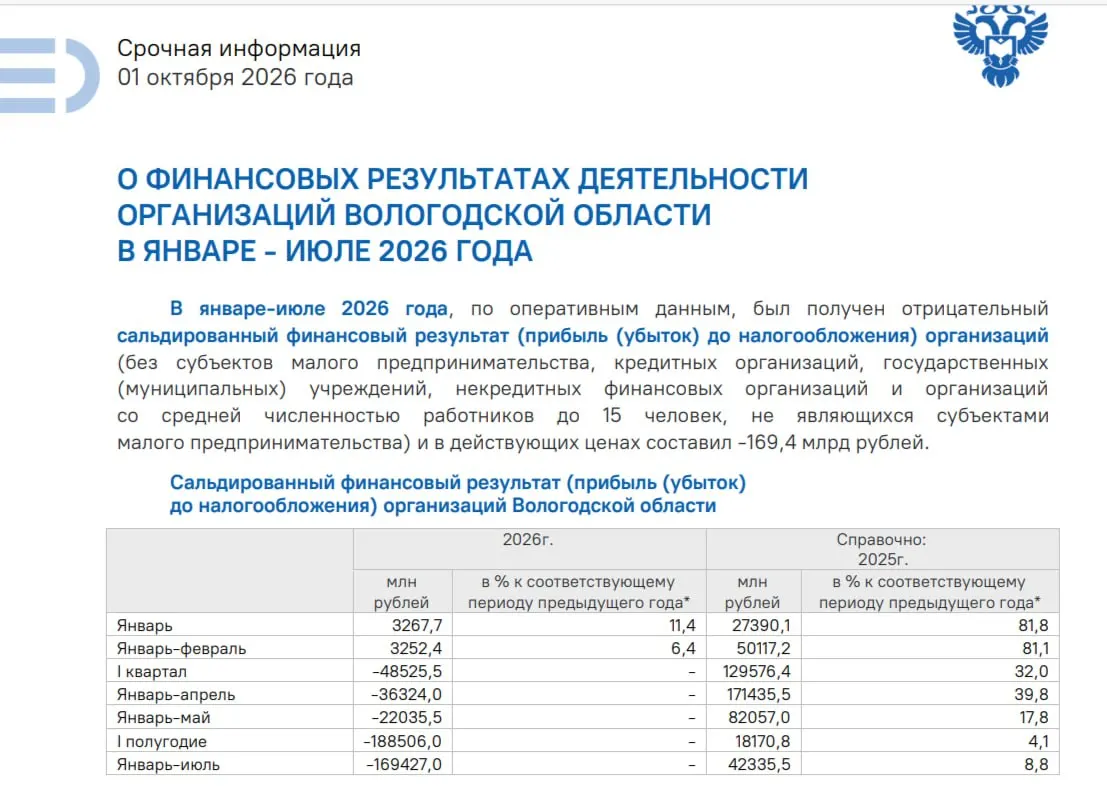
Task: Click the cell value '-169427,0'
Action: (404, 765)
